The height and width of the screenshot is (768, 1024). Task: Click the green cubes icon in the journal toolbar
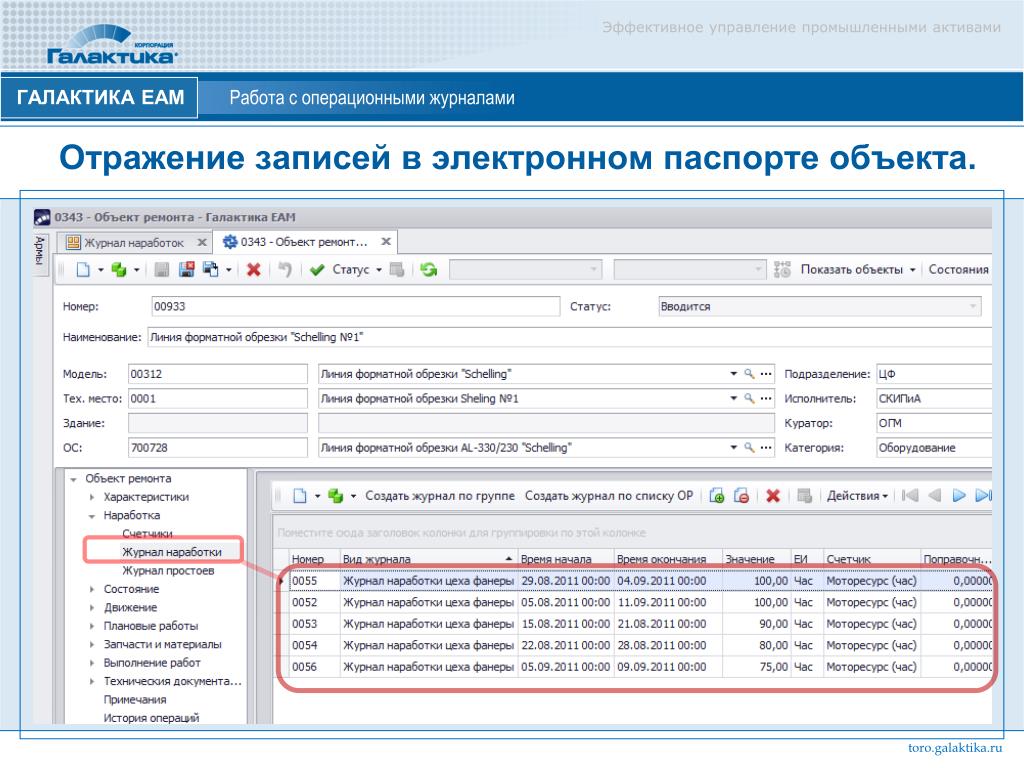[x=336, y=496]
